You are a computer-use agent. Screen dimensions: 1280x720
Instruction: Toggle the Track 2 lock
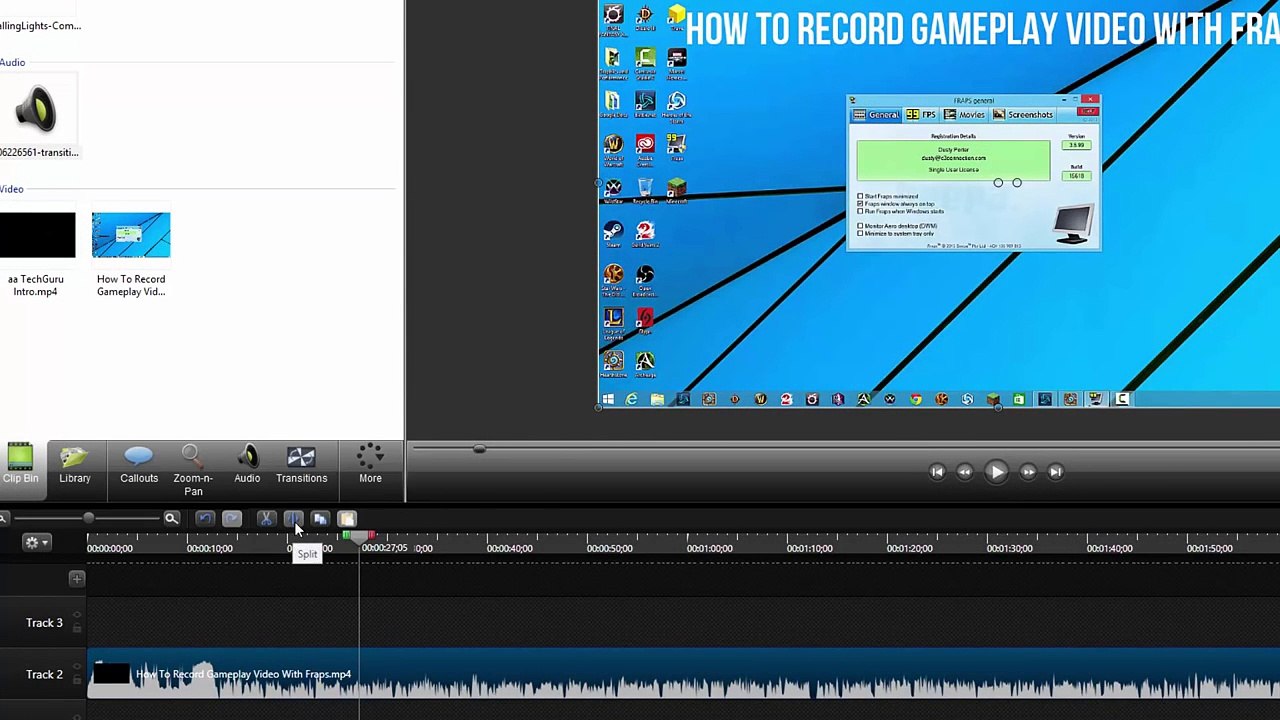click(76, 680)
